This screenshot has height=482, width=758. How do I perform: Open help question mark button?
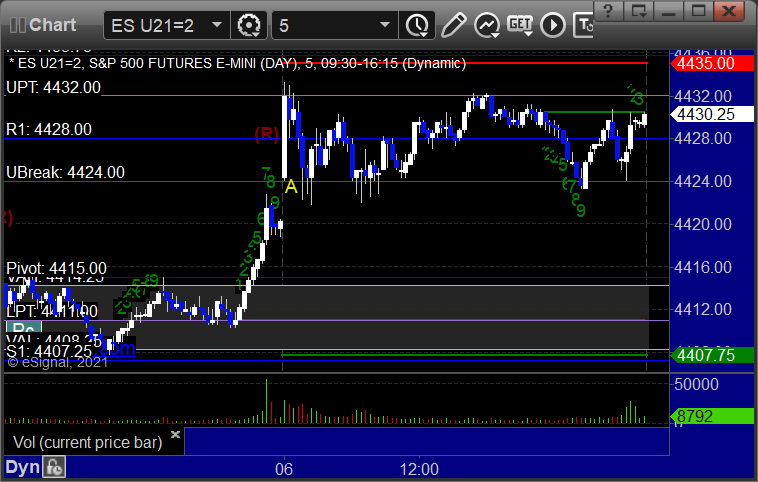click(608, 11)
